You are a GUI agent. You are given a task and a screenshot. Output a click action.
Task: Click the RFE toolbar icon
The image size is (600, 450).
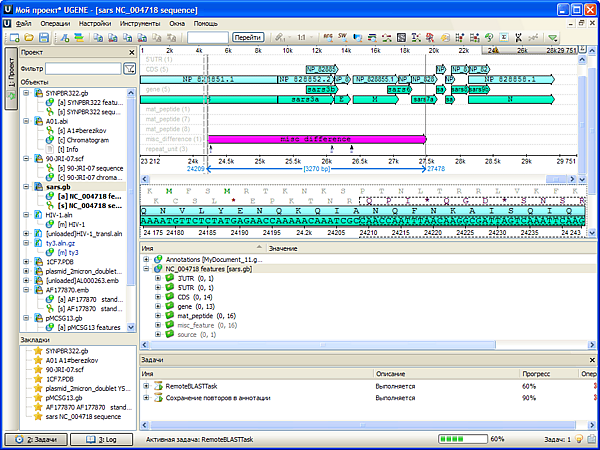329,37
